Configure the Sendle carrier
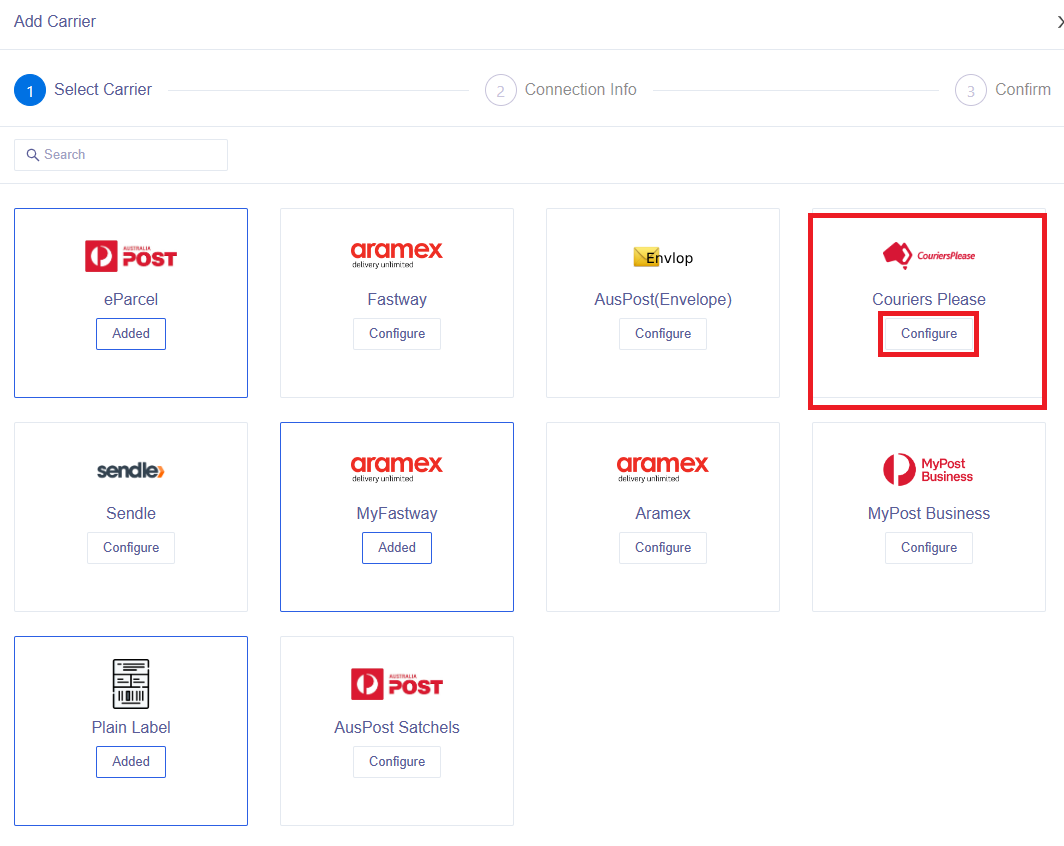 (x=130, y=547)
